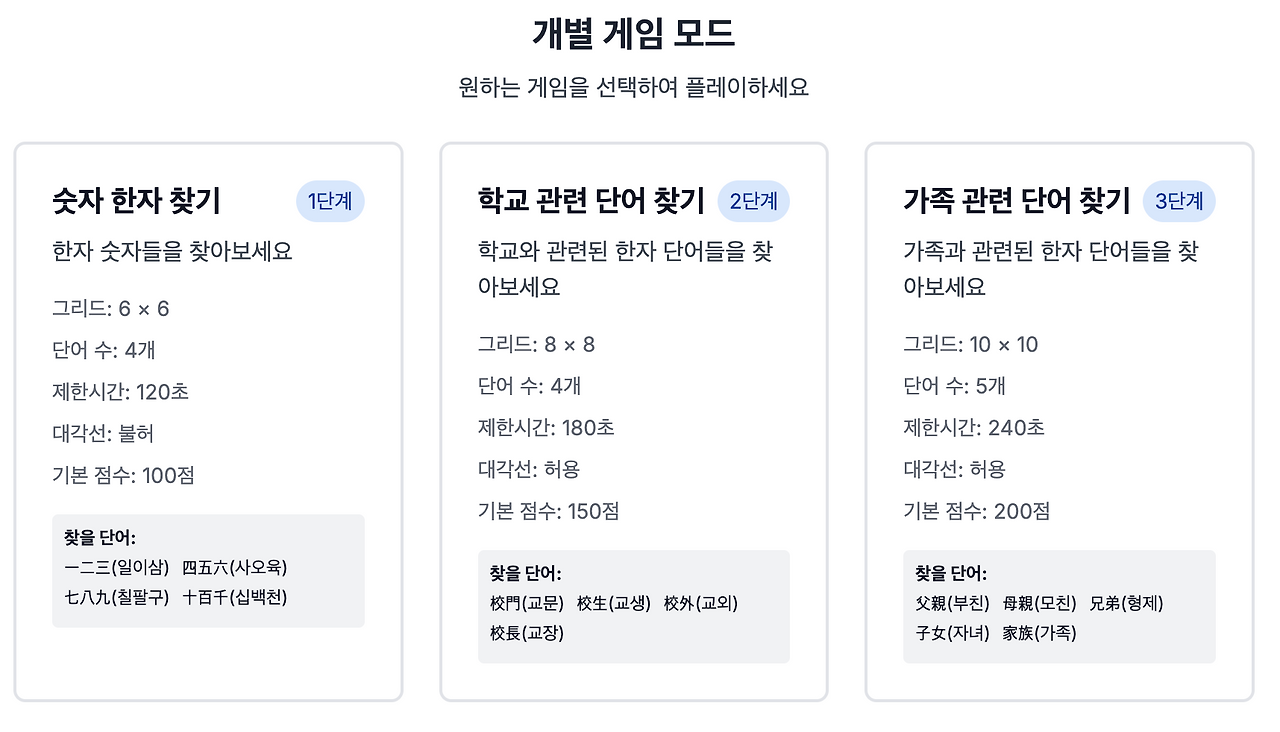This screenshot has width=1280, height=732.
Task: Click the word 一二三(일이삼)
Action: point(119,566)
